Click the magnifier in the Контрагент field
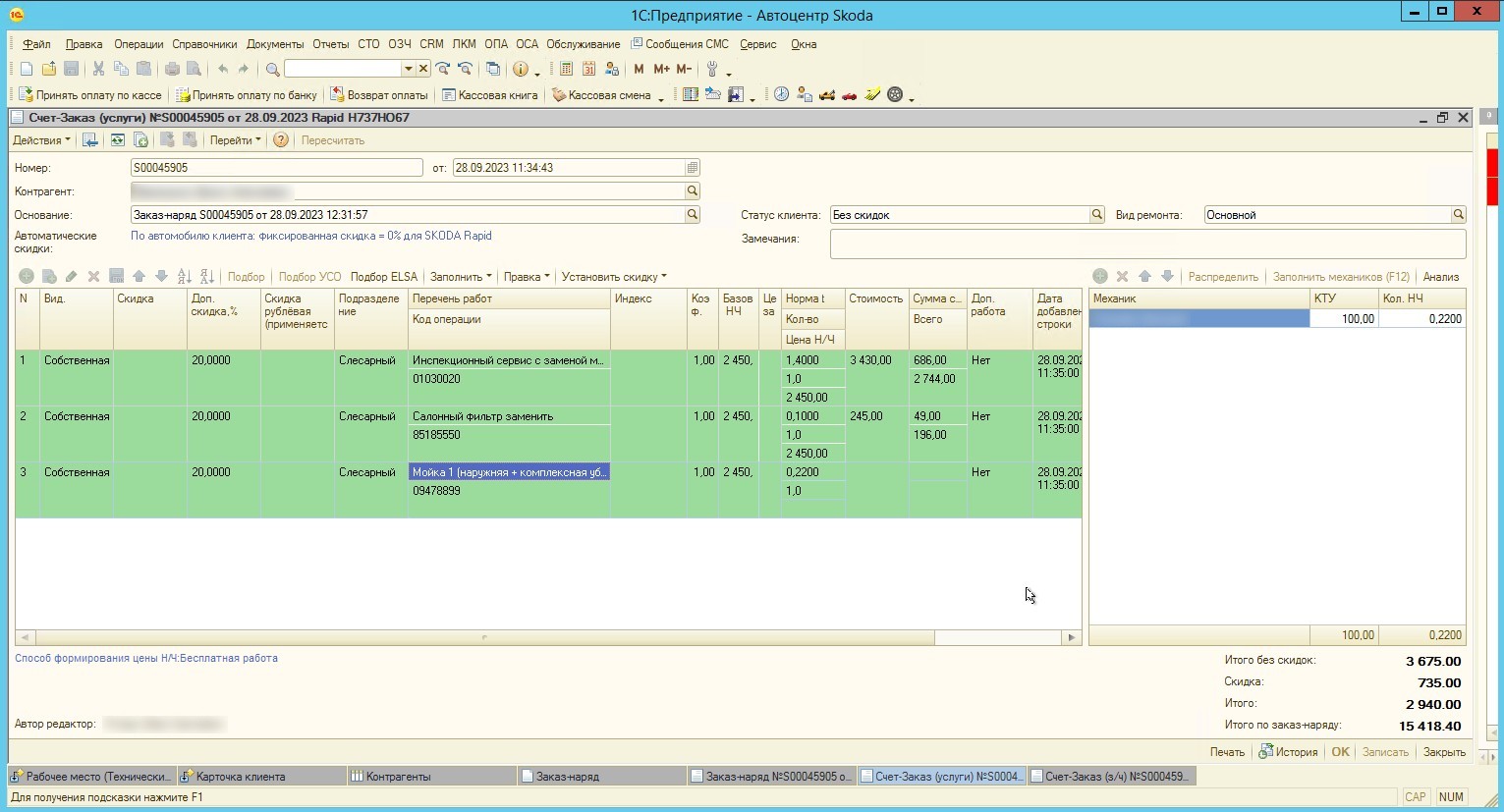Screen dimensions: 1504x812 click(x=693, y=191)
